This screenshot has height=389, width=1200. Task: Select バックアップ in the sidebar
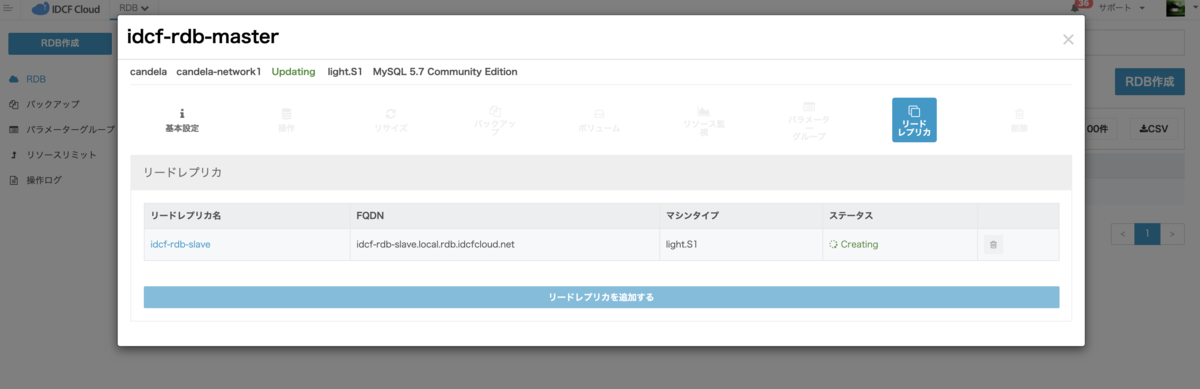click(x=52, y=104)
